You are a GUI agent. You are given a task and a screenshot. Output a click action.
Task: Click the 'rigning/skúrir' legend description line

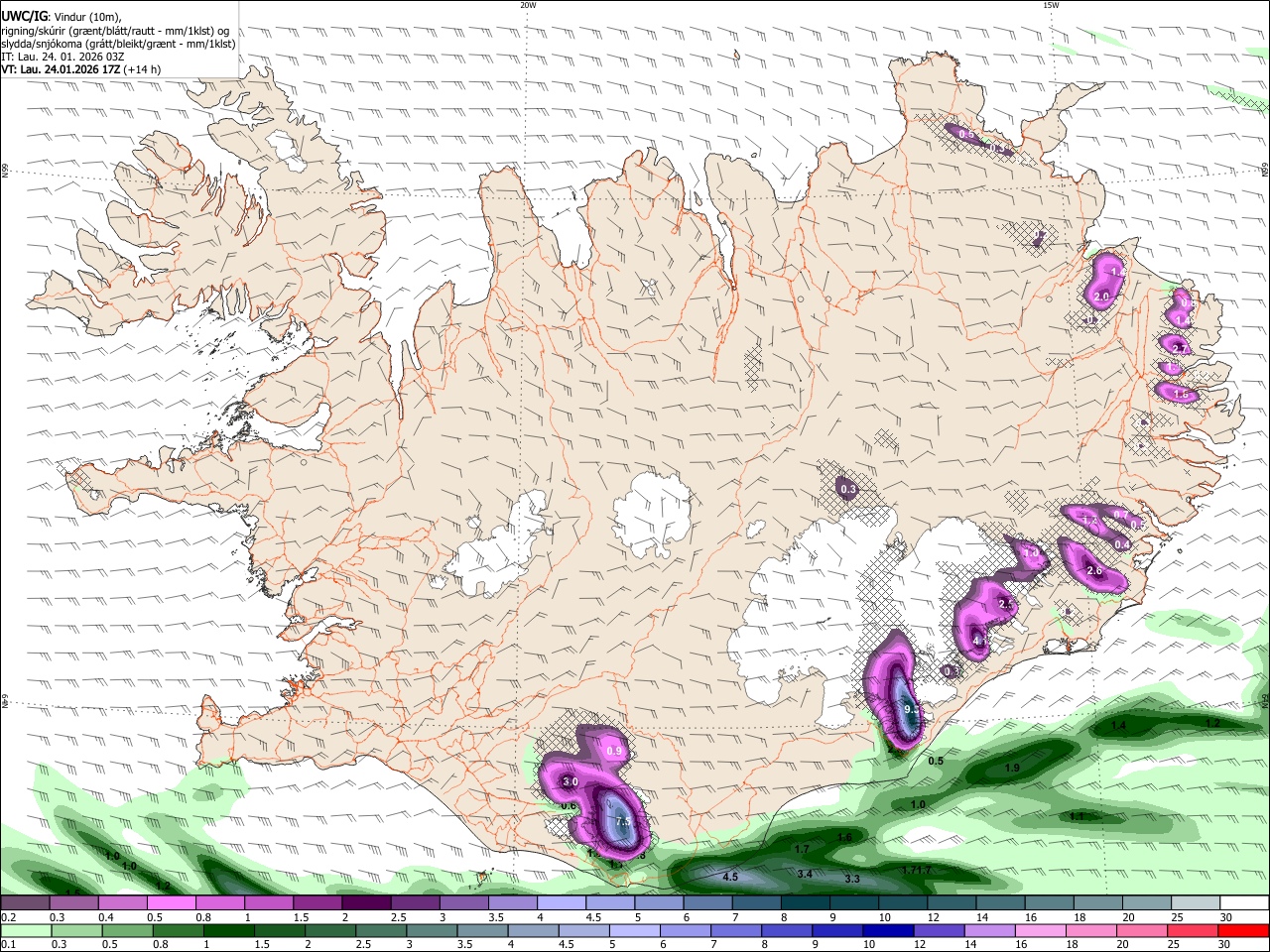[115, 30]
